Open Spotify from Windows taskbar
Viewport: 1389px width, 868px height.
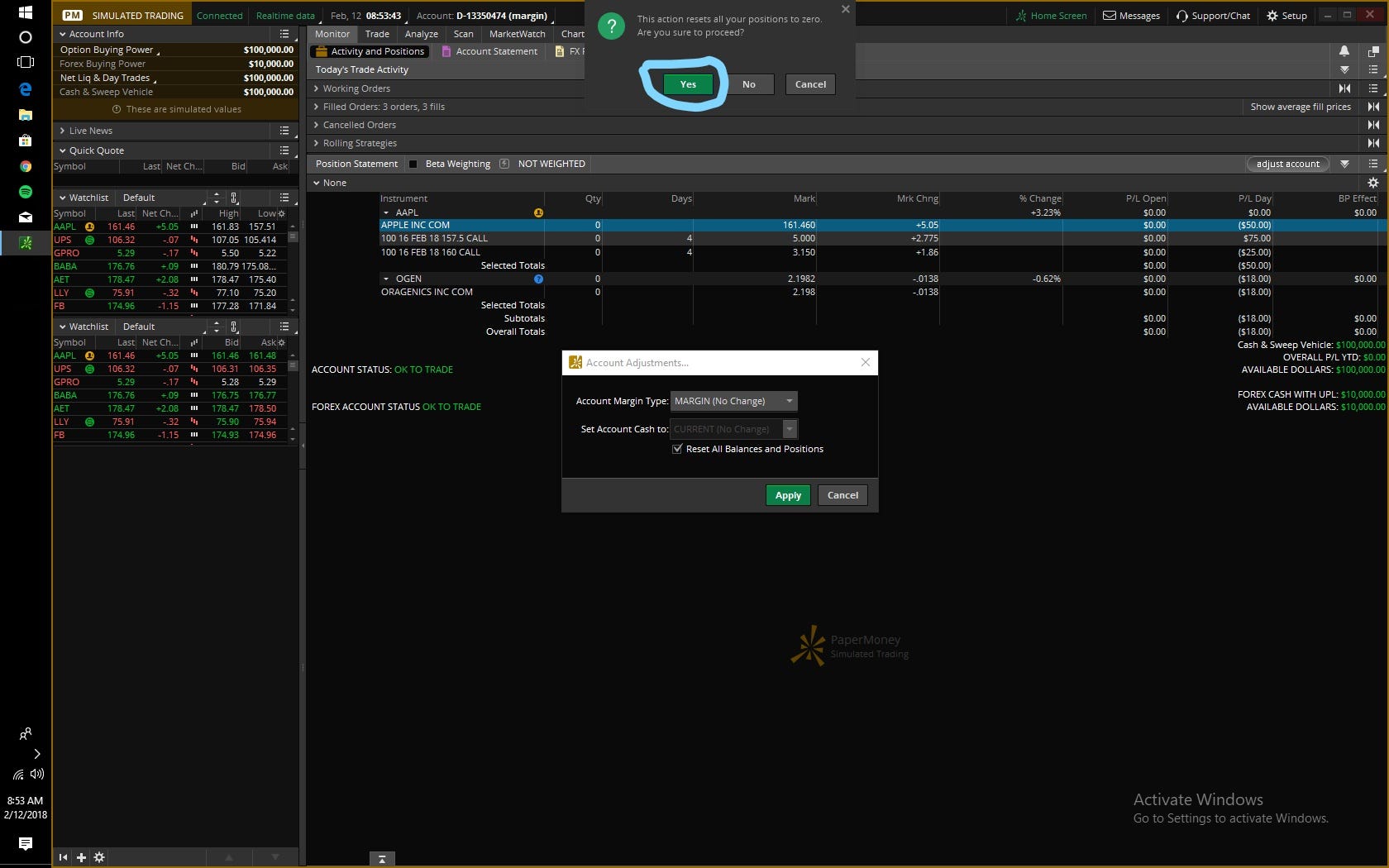(26, 192)
